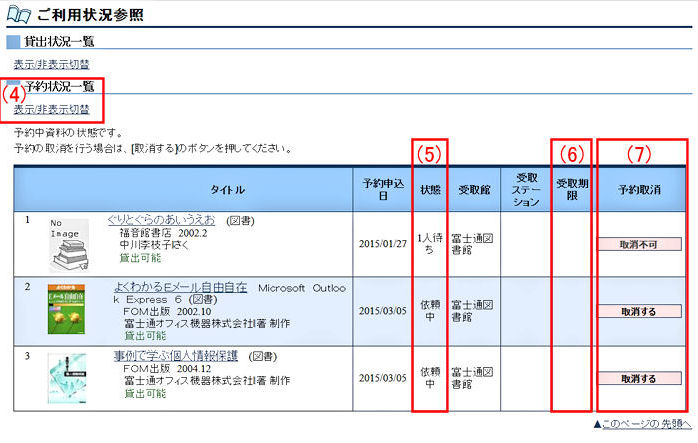Jump via the このページの先頭へ link
The height and width of the screenshot is (443, 698).
pyautogui.click(x=647, y=424)
